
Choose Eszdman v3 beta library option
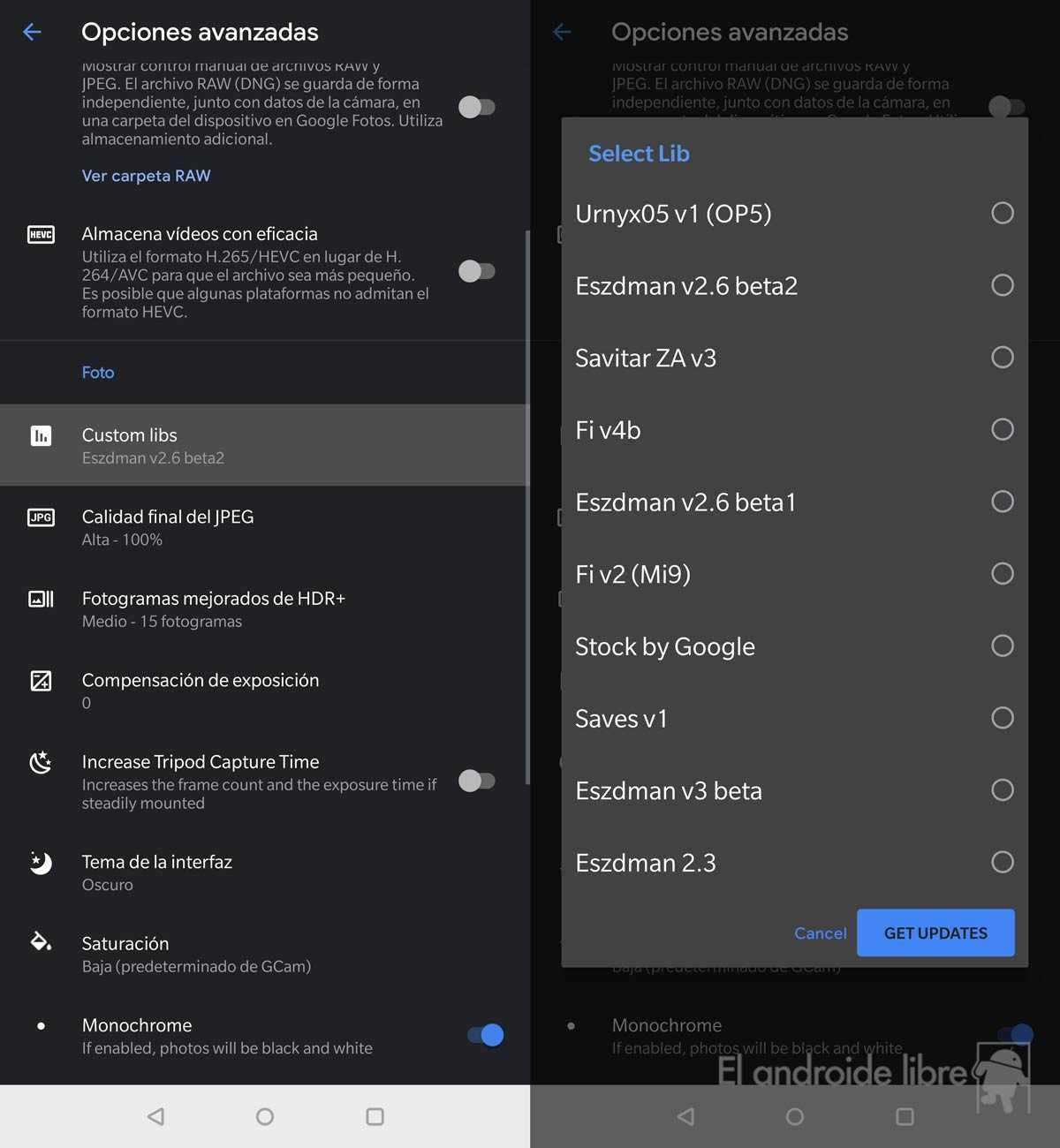1002,790
